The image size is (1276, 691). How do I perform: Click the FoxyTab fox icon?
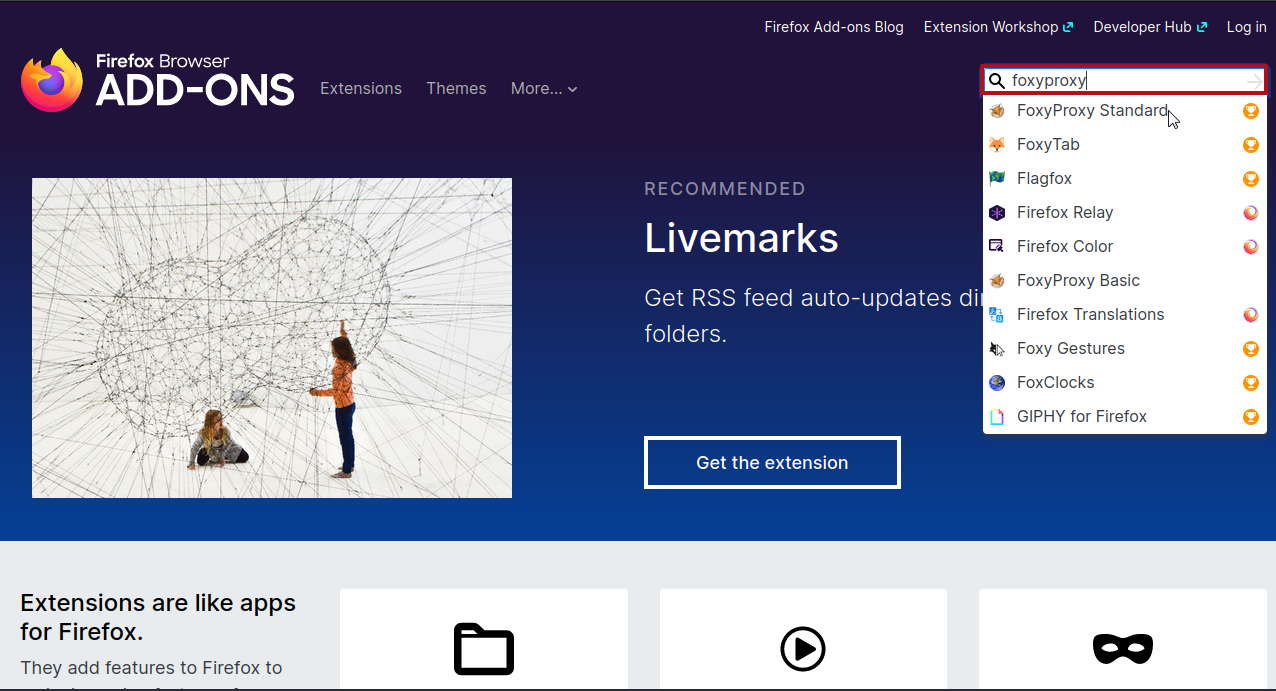pos(997,145)
